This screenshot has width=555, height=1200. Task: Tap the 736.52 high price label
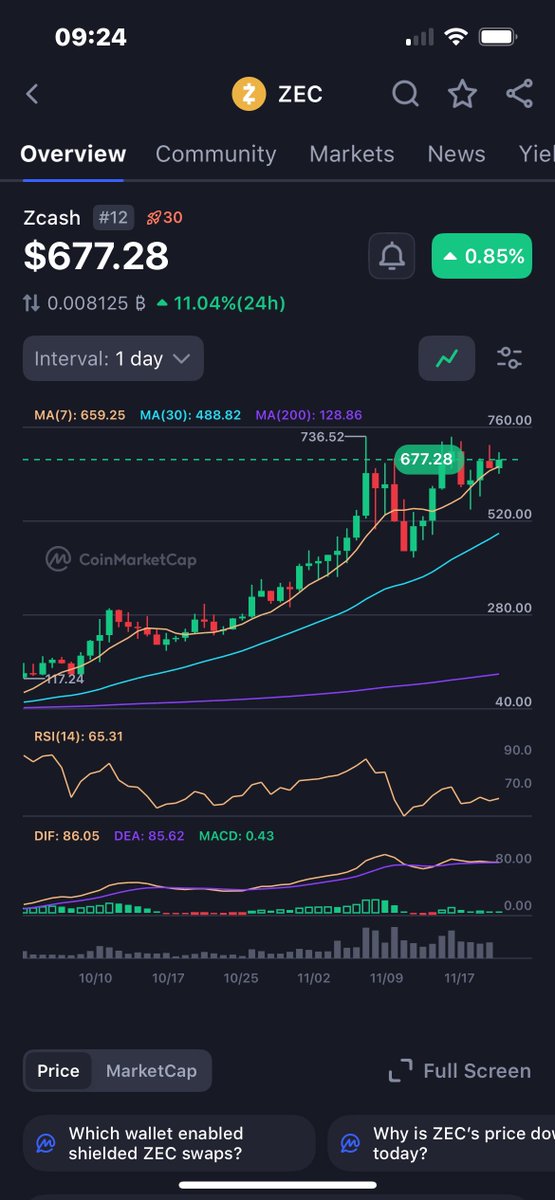pos(322,437)
